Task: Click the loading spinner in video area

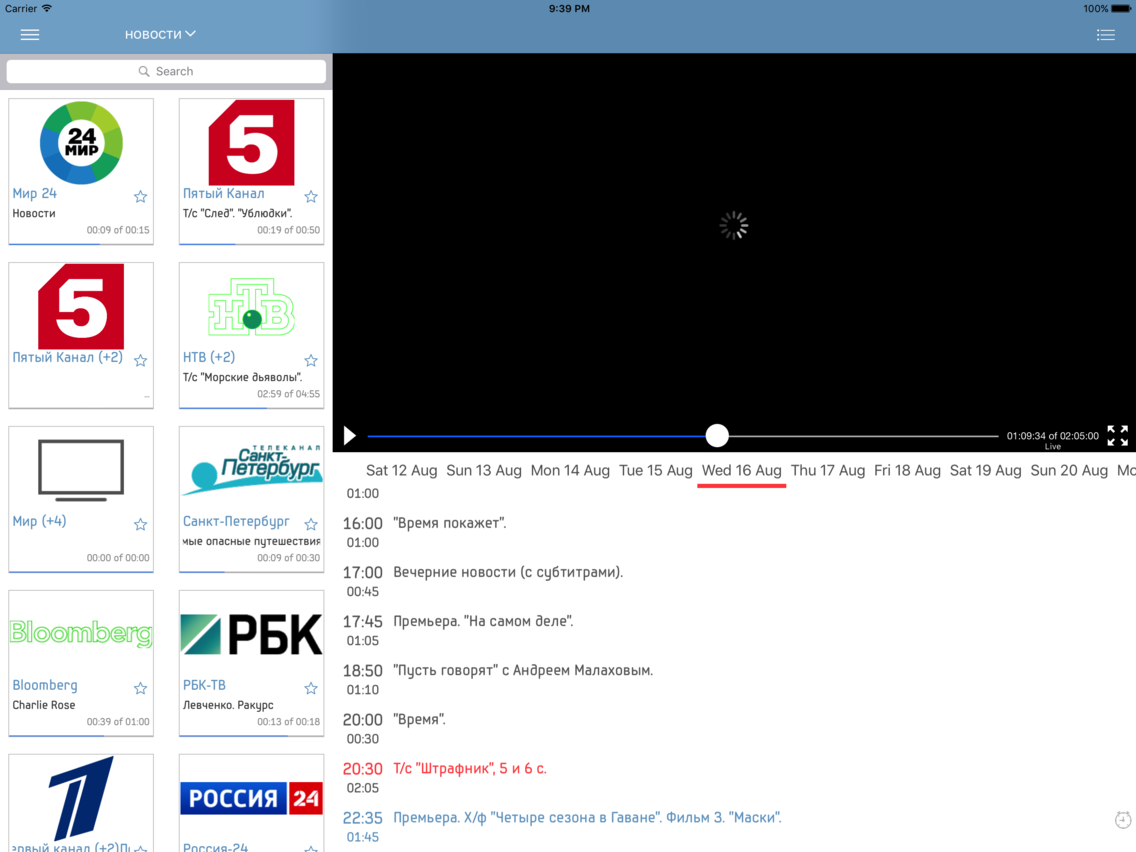Action: (x=734, y=225)
